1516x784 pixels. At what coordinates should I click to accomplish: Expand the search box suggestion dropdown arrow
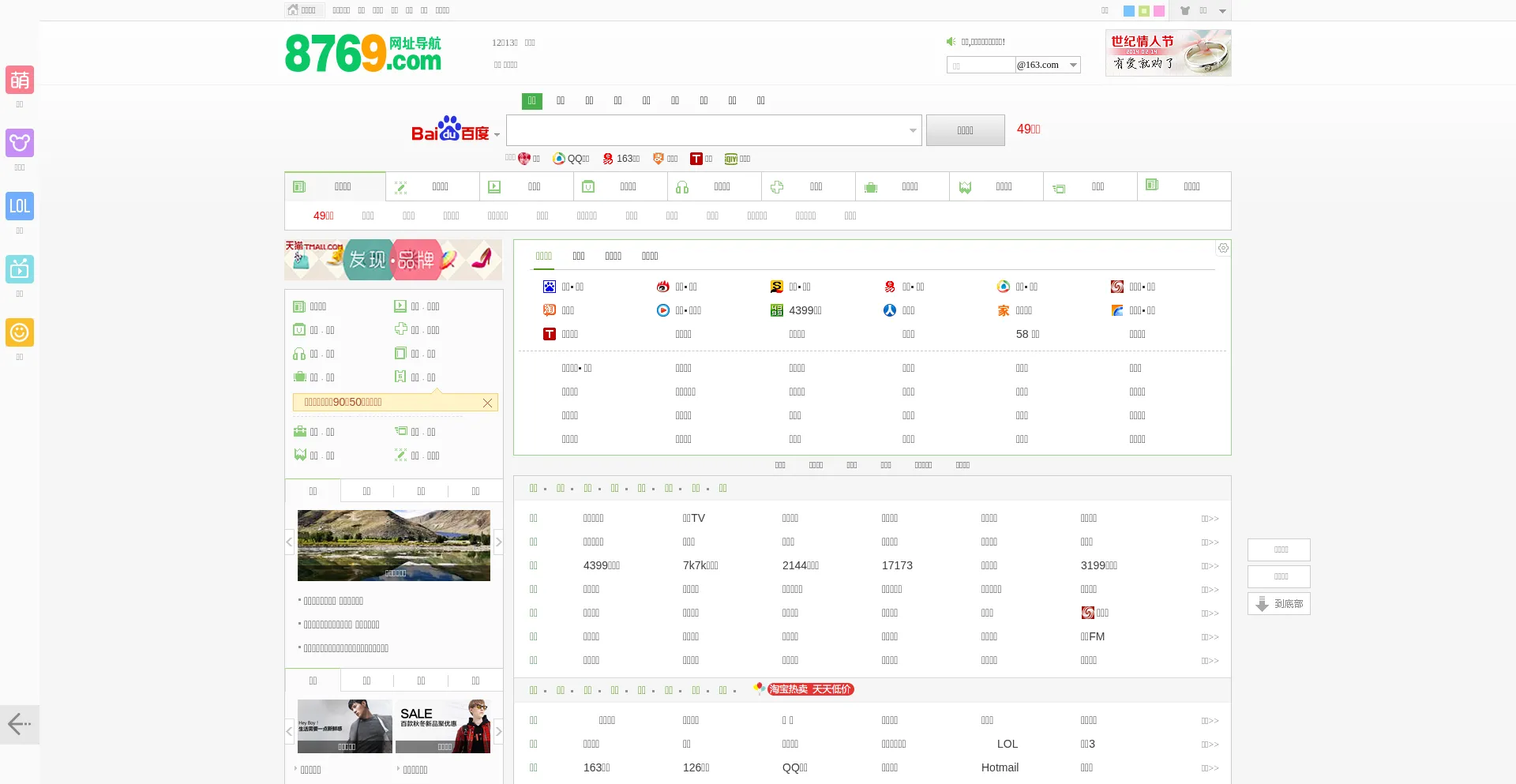[913, 130]
